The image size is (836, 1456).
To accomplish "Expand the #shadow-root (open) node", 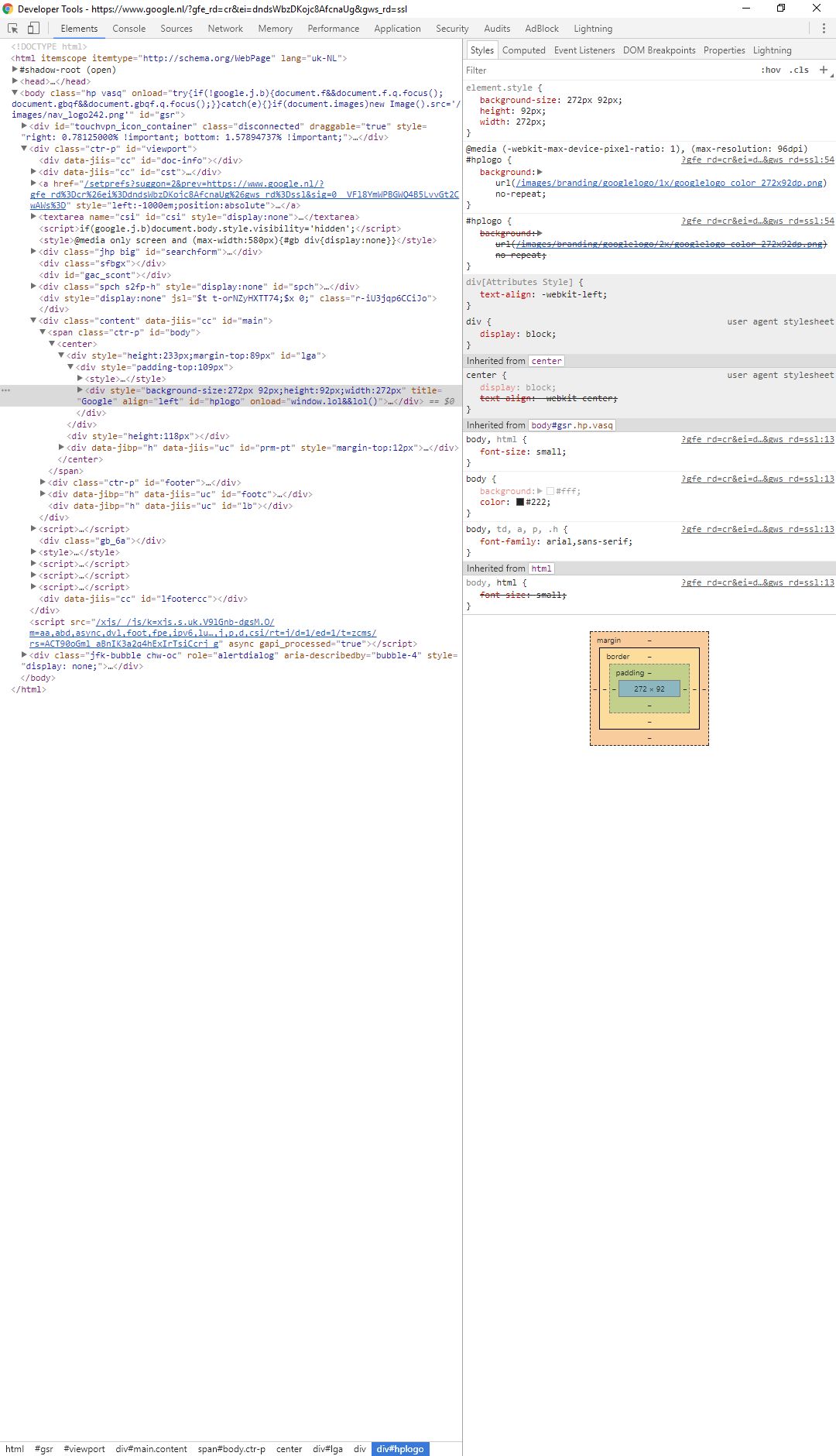I will click(15, 70).
